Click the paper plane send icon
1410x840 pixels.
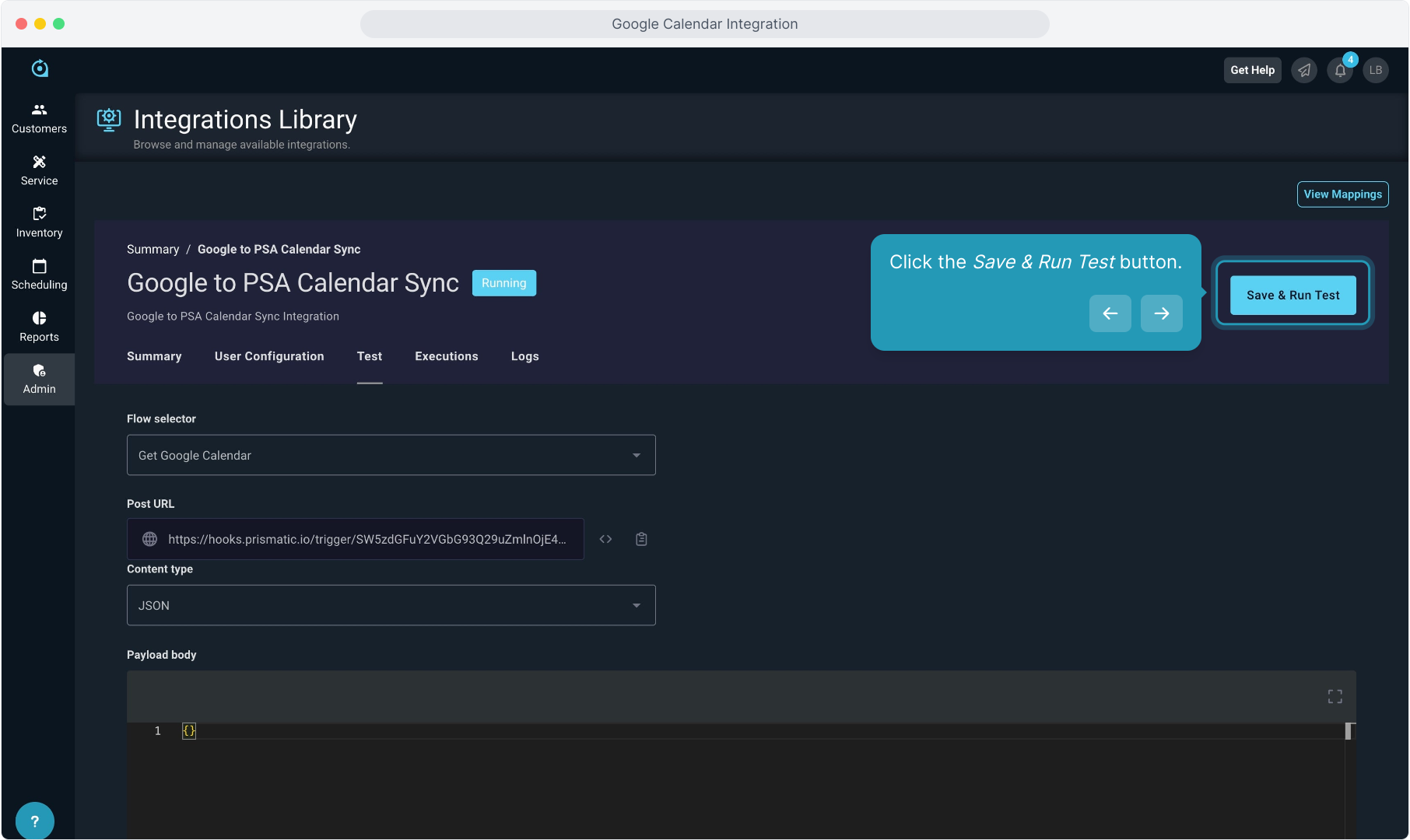1304,70
